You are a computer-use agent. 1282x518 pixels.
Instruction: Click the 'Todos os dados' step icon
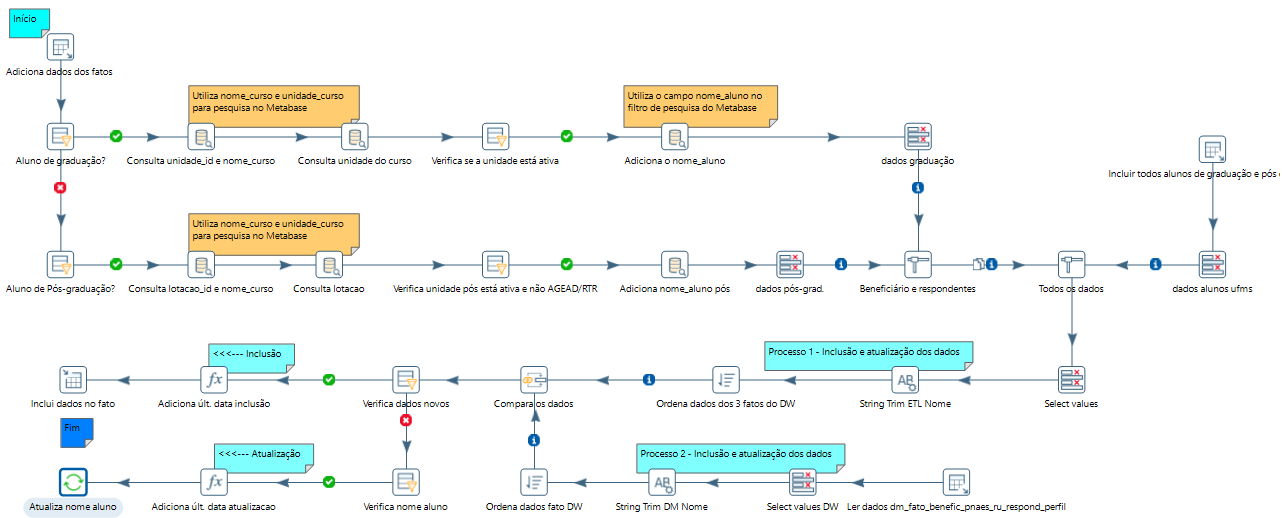[x=1071, y=265]
